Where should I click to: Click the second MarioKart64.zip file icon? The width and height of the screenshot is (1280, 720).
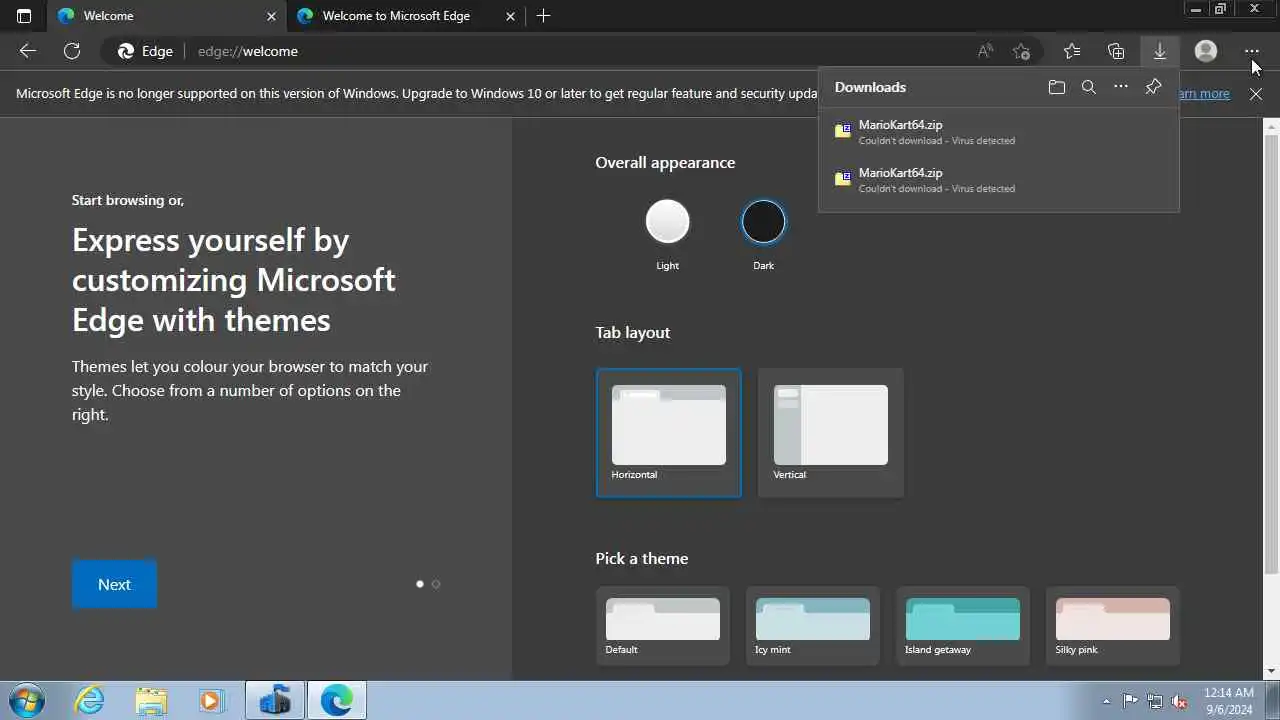pyautogui.click(x=843, y=179)
